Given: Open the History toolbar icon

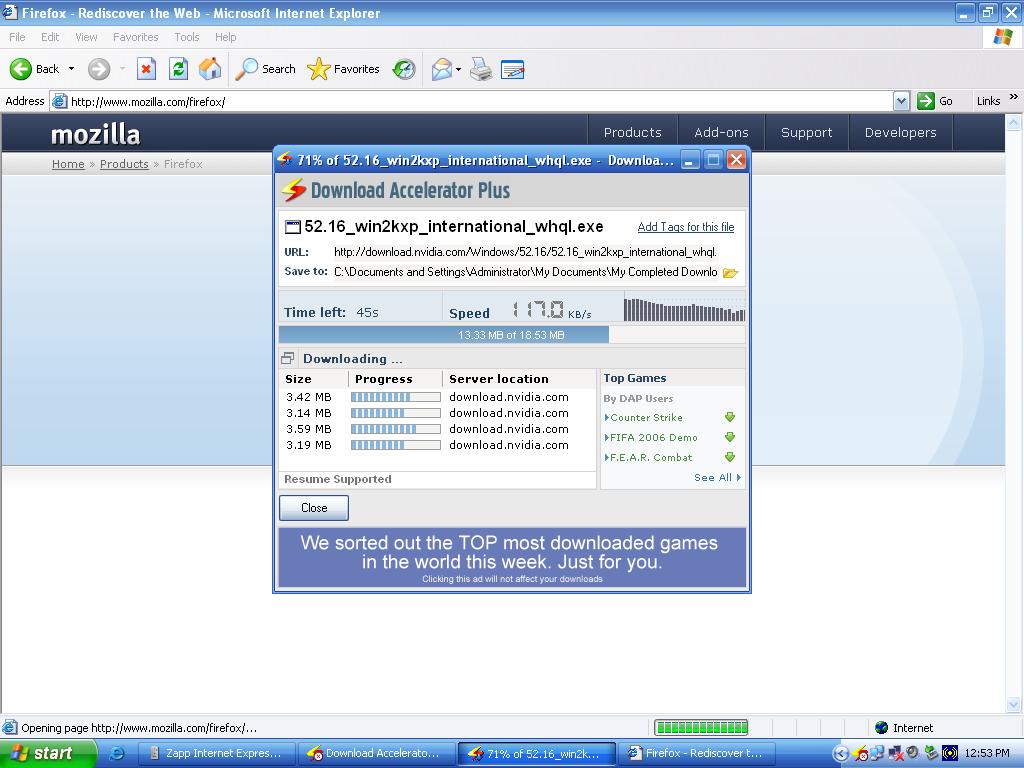Looking at the screenshot, I should (x=404, y=69).
